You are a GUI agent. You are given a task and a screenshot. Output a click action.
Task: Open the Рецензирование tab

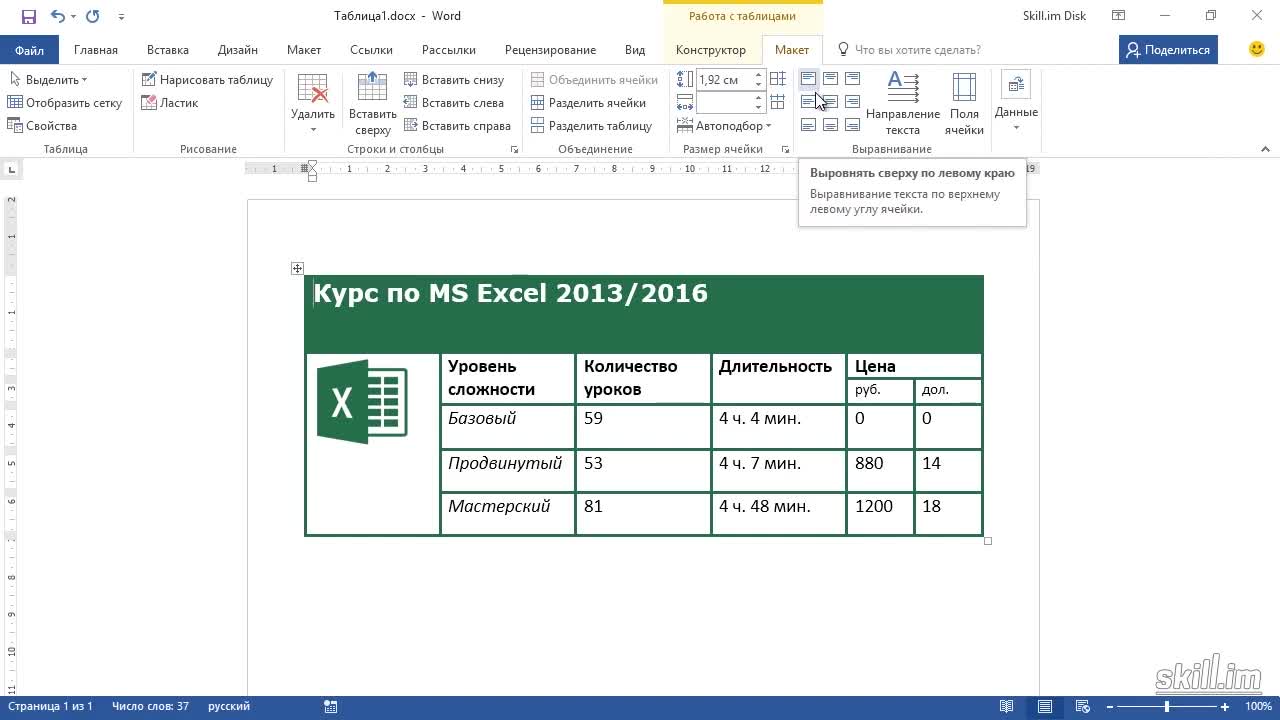click(550, 49)
